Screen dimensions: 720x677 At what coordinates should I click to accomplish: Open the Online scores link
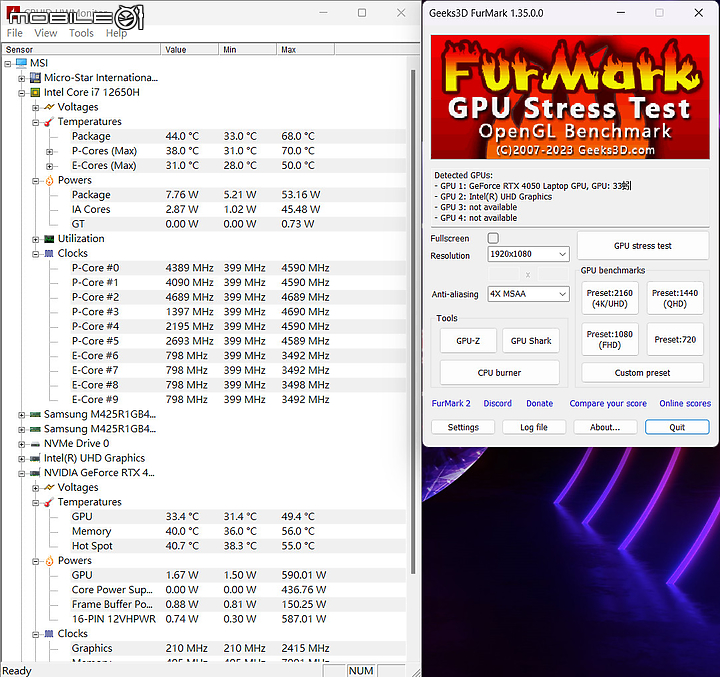click(685, 403)
